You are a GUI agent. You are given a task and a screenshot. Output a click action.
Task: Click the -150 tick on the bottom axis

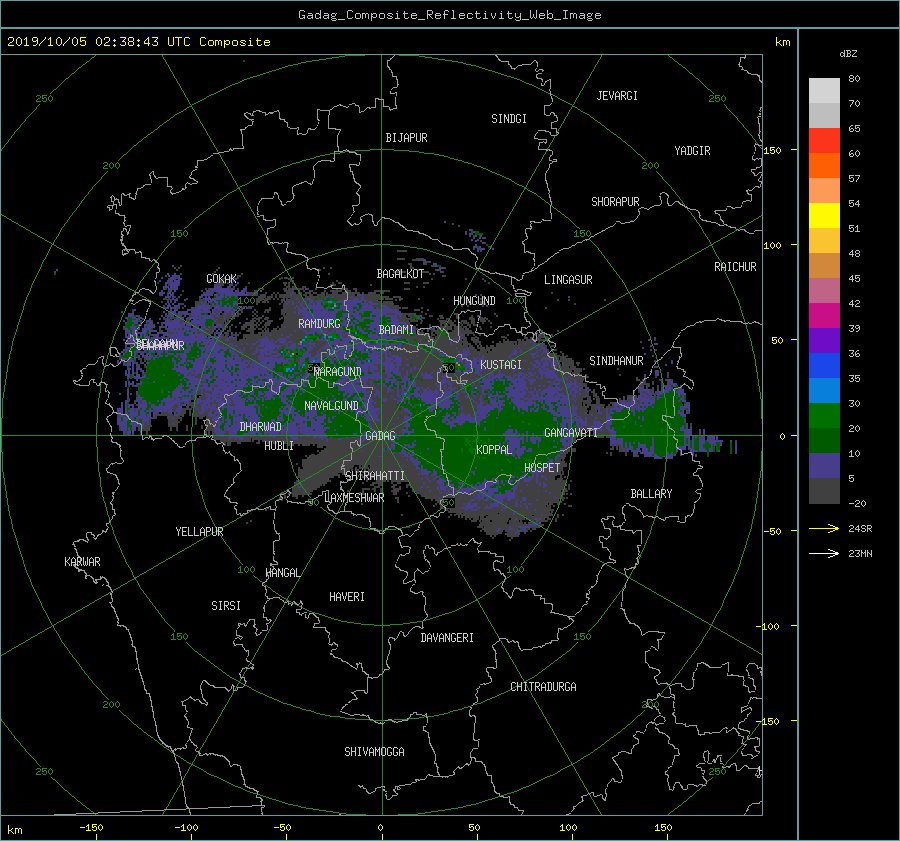(x=91, y=828)
